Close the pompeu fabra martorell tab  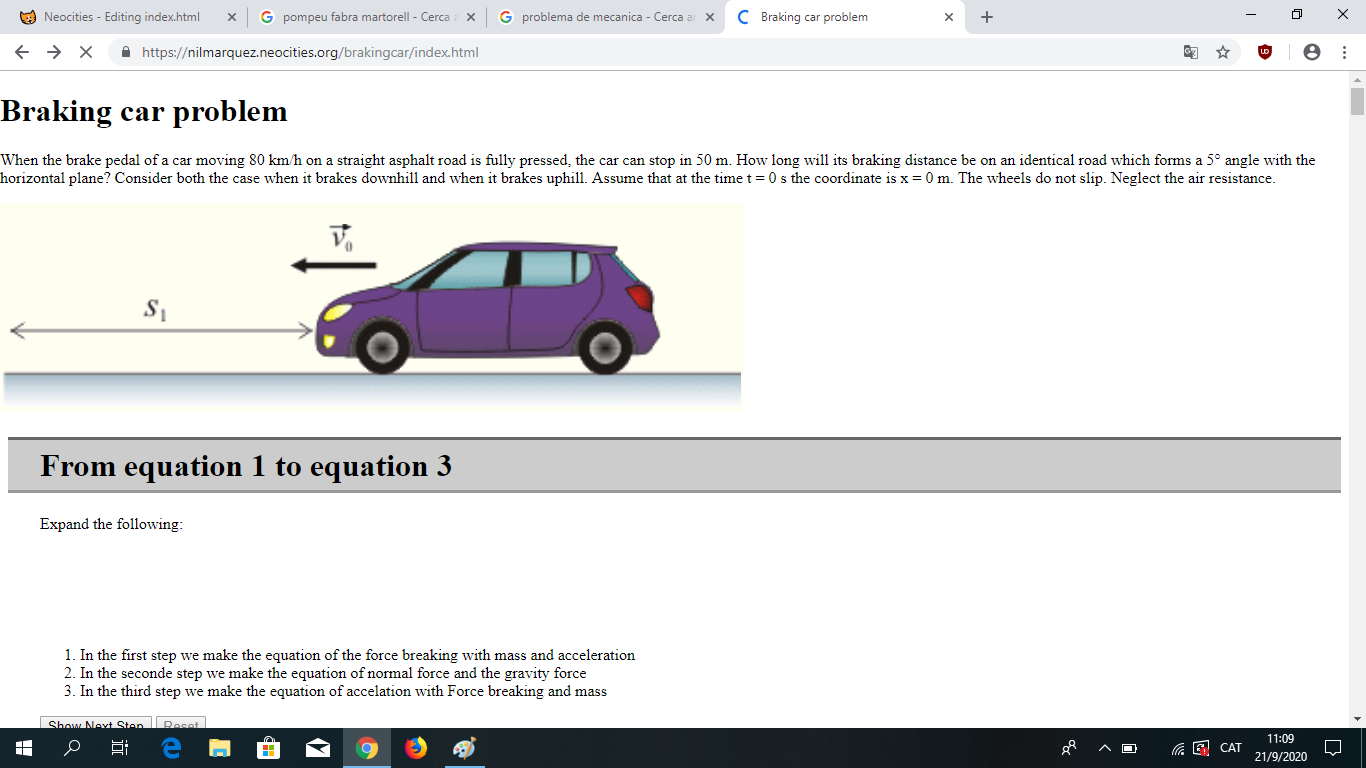(x=470, y=17)
